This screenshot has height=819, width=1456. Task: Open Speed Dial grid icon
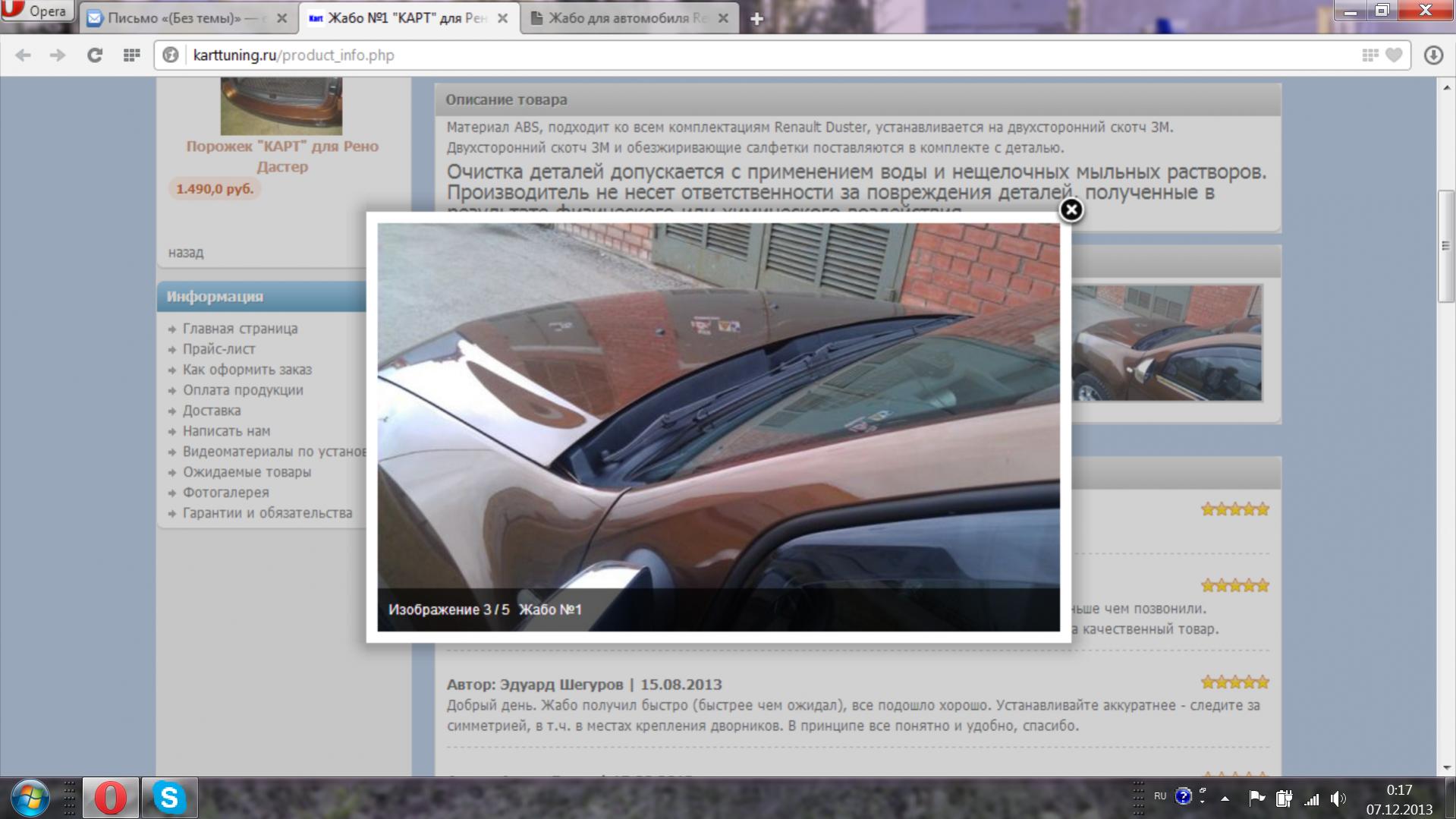131,55
